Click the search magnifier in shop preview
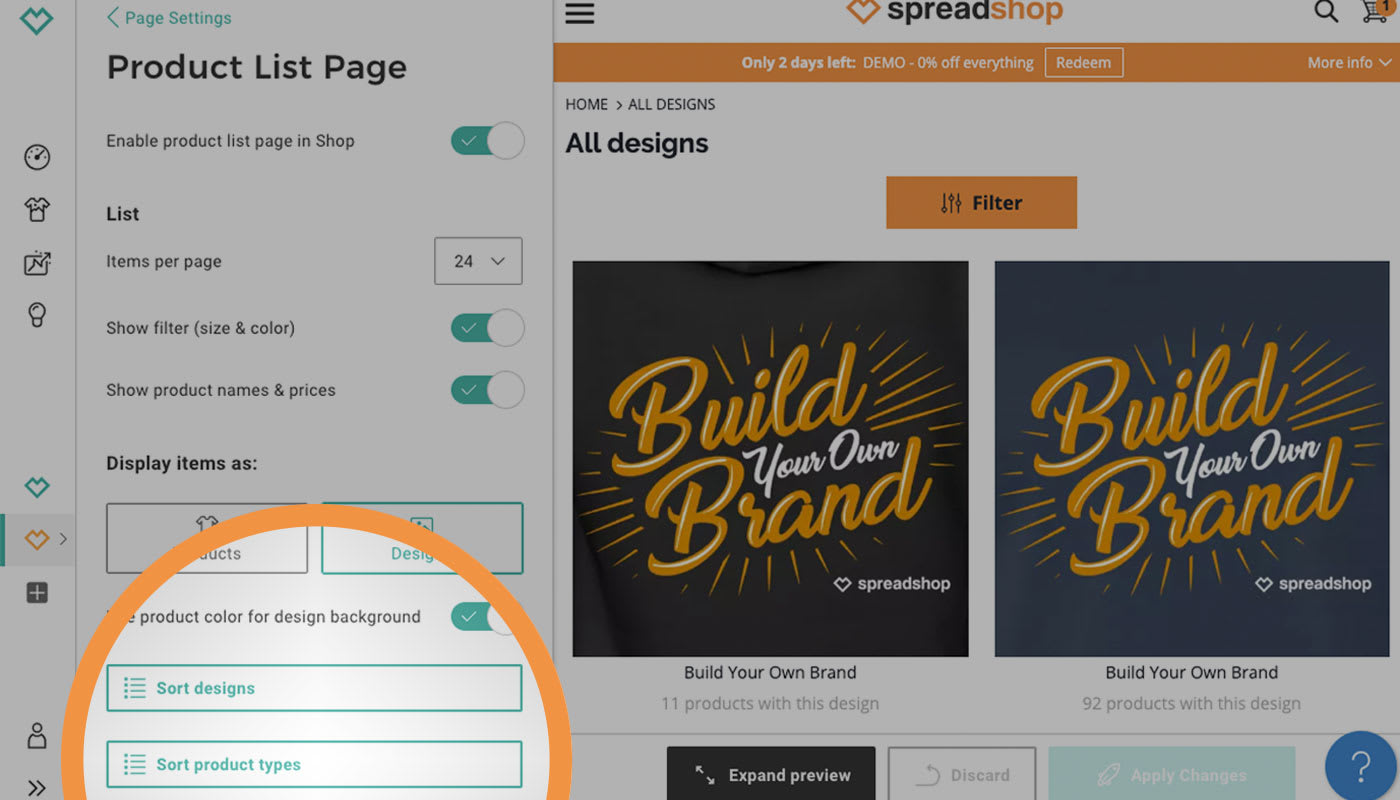This screenshot has height=800, width=1400. [1325, 12]
